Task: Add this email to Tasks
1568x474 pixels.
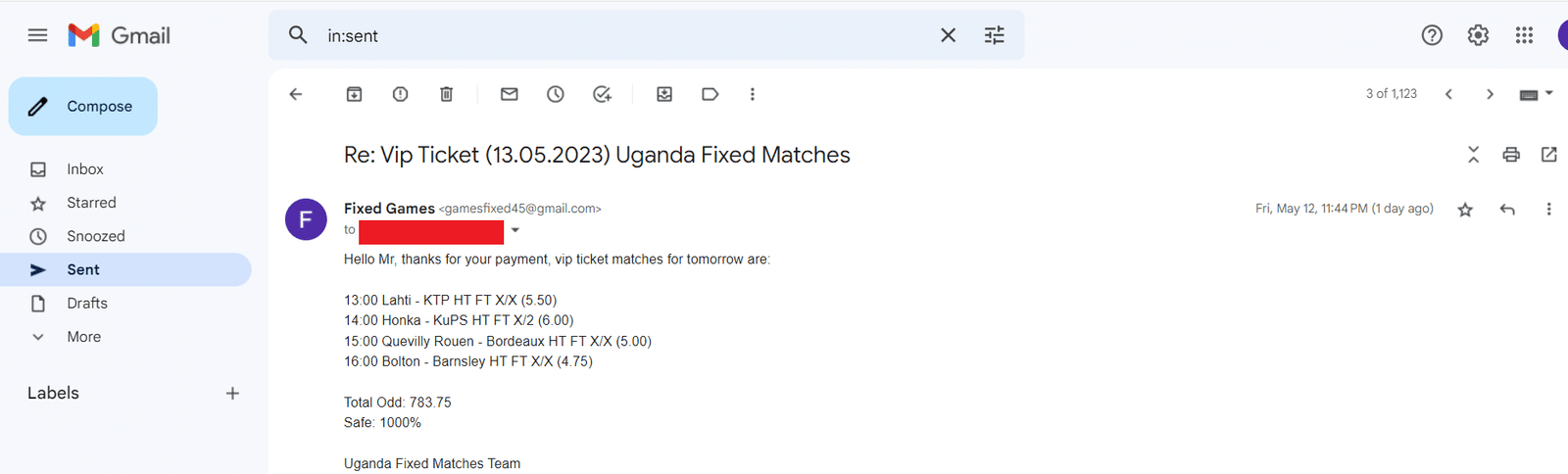Action: 602,94
